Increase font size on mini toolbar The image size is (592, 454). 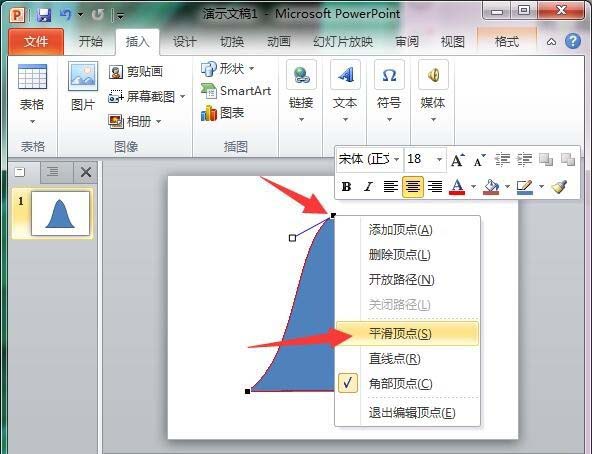click(458, 160)
